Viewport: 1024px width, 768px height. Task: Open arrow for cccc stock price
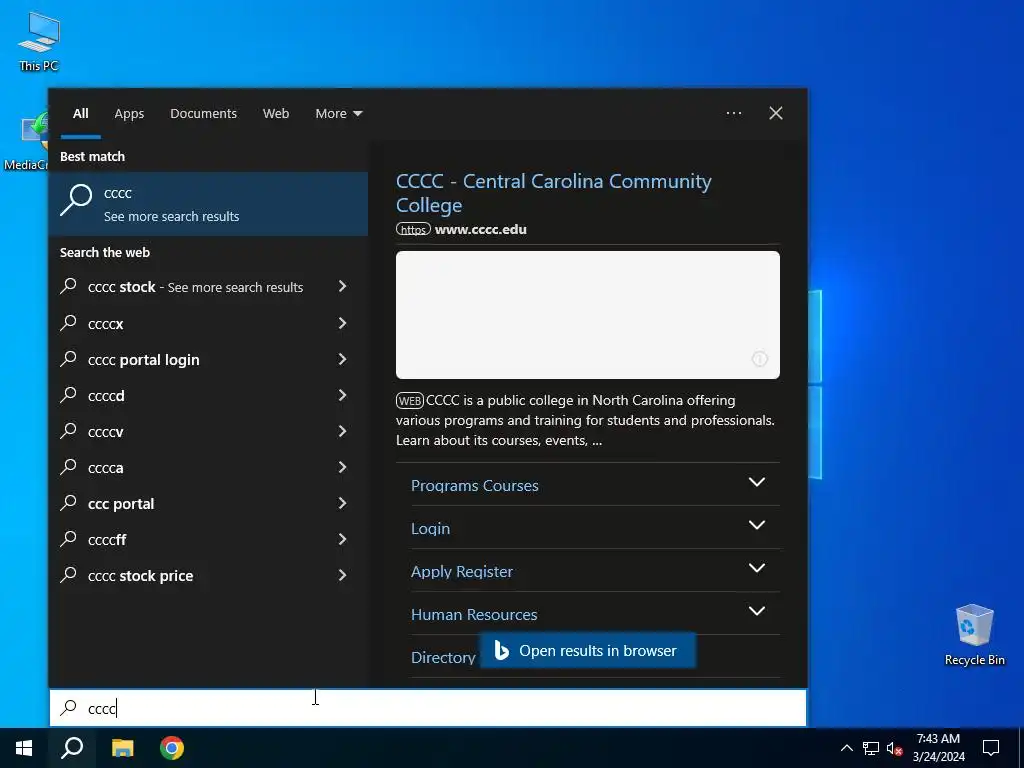click(x=342, y=575)
